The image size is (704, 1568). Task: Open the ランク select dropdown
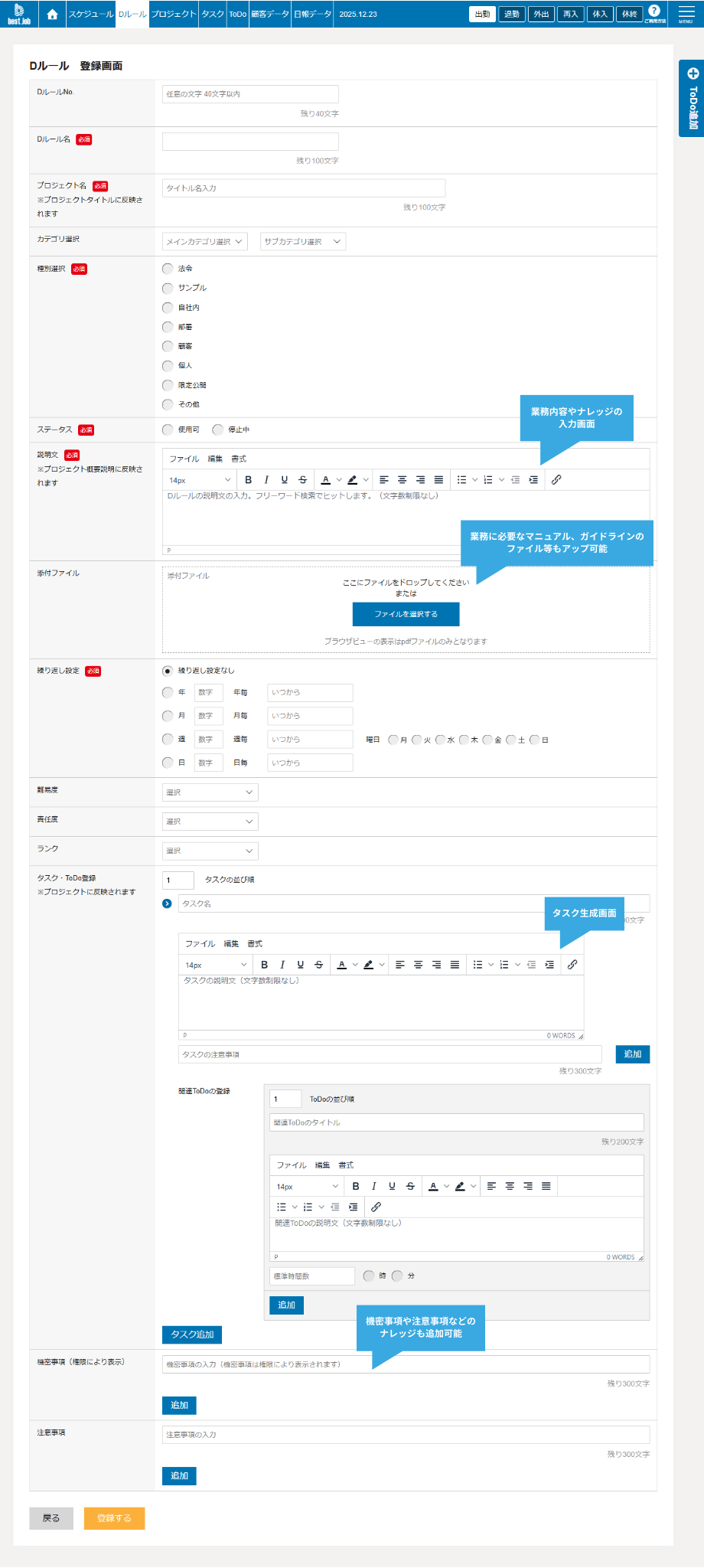coord(210,851)
